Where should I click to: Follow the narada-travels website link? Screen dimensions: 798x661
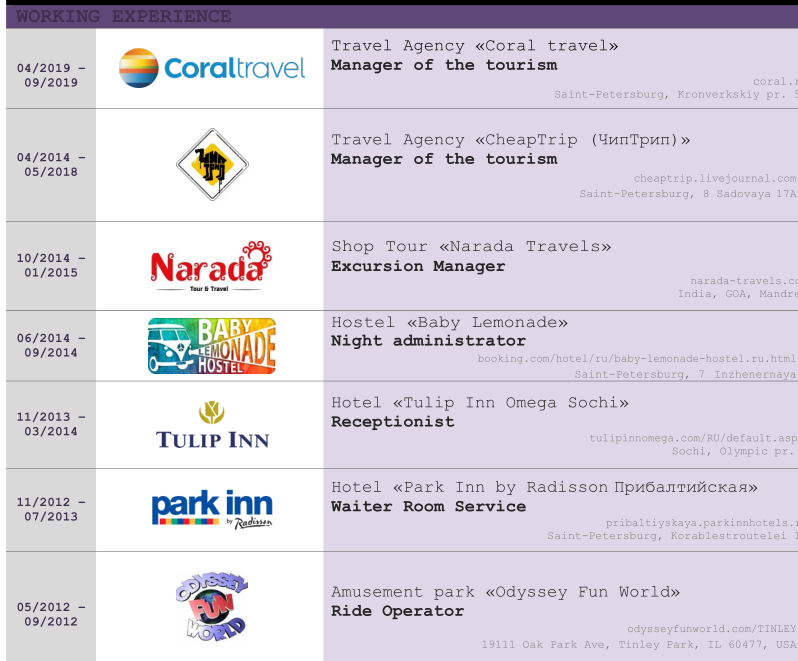point(743,281)
